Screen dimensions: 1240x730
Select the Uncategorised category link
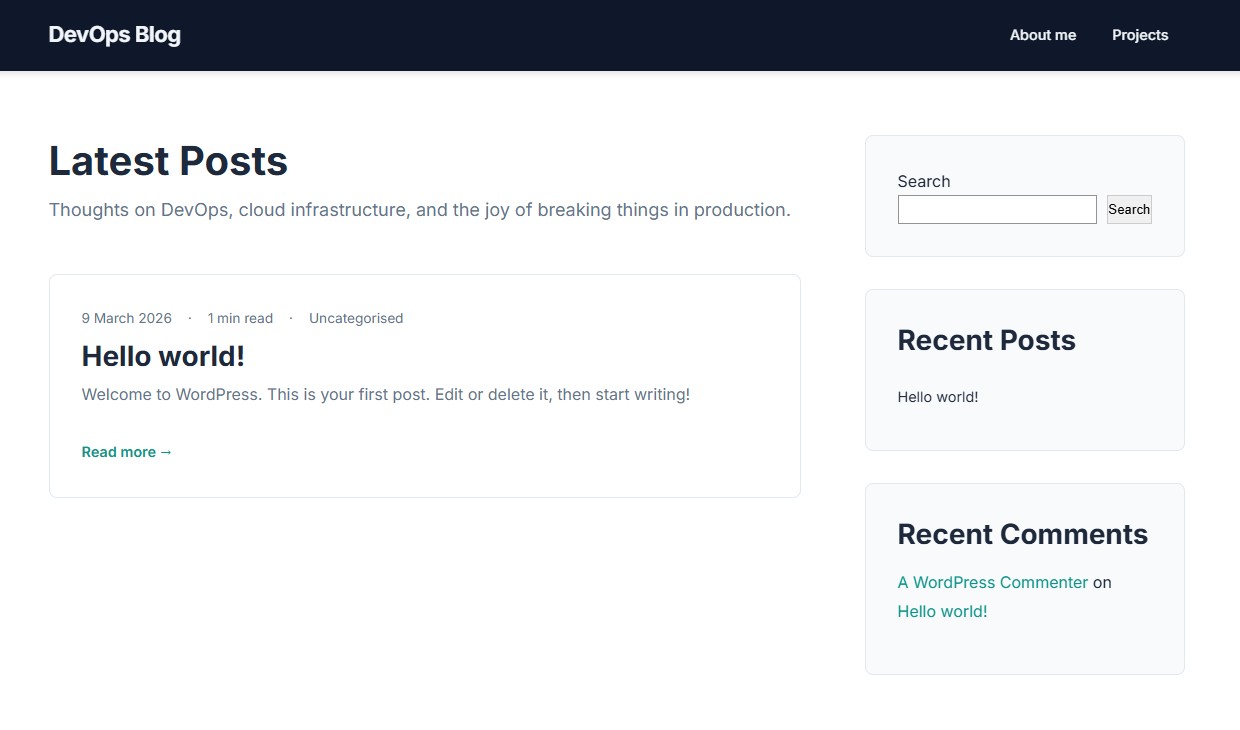click(355, 318)
